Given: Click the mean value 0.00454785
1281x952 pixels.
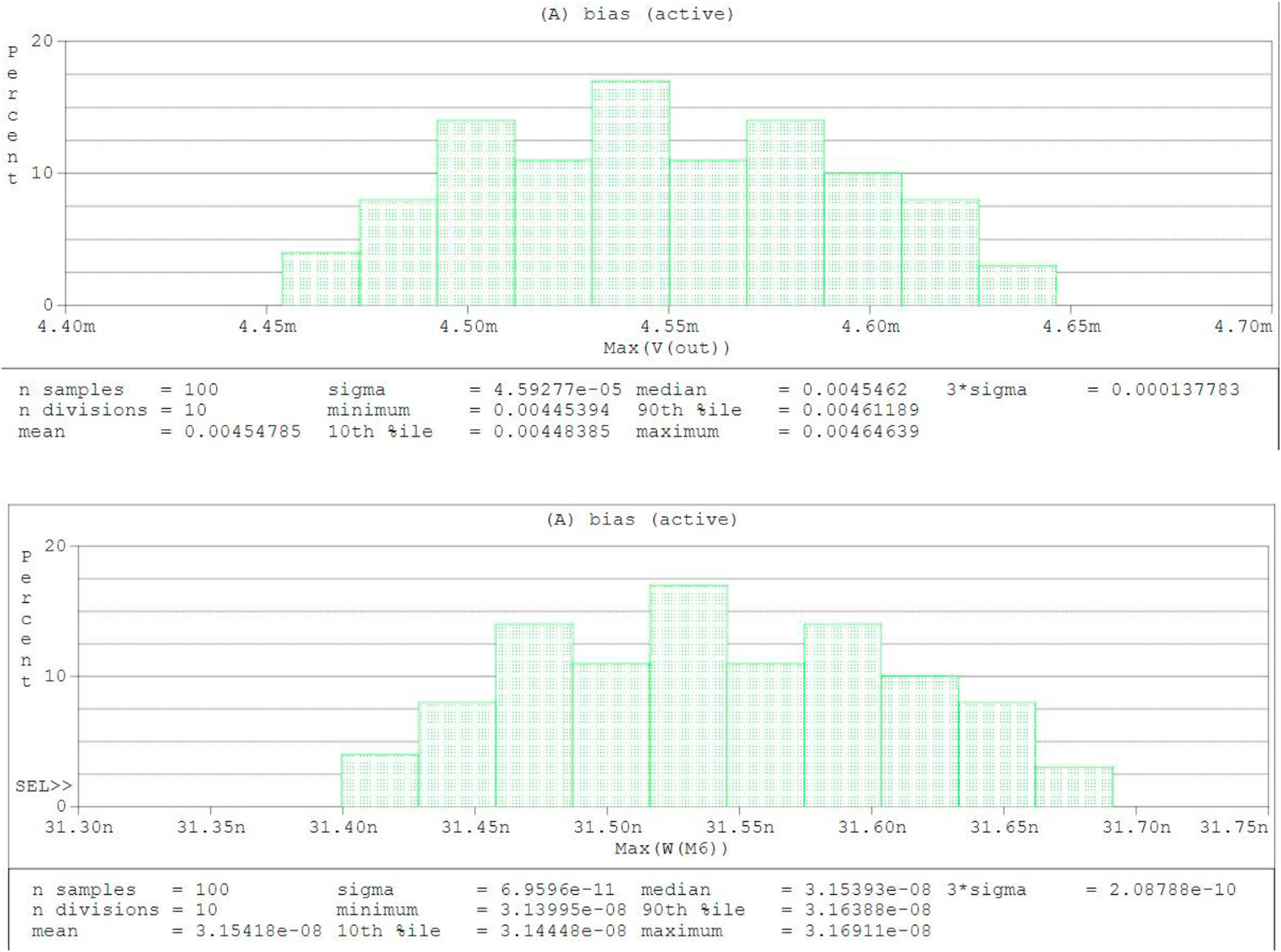Looking at the screenshot, I should 243,431.
